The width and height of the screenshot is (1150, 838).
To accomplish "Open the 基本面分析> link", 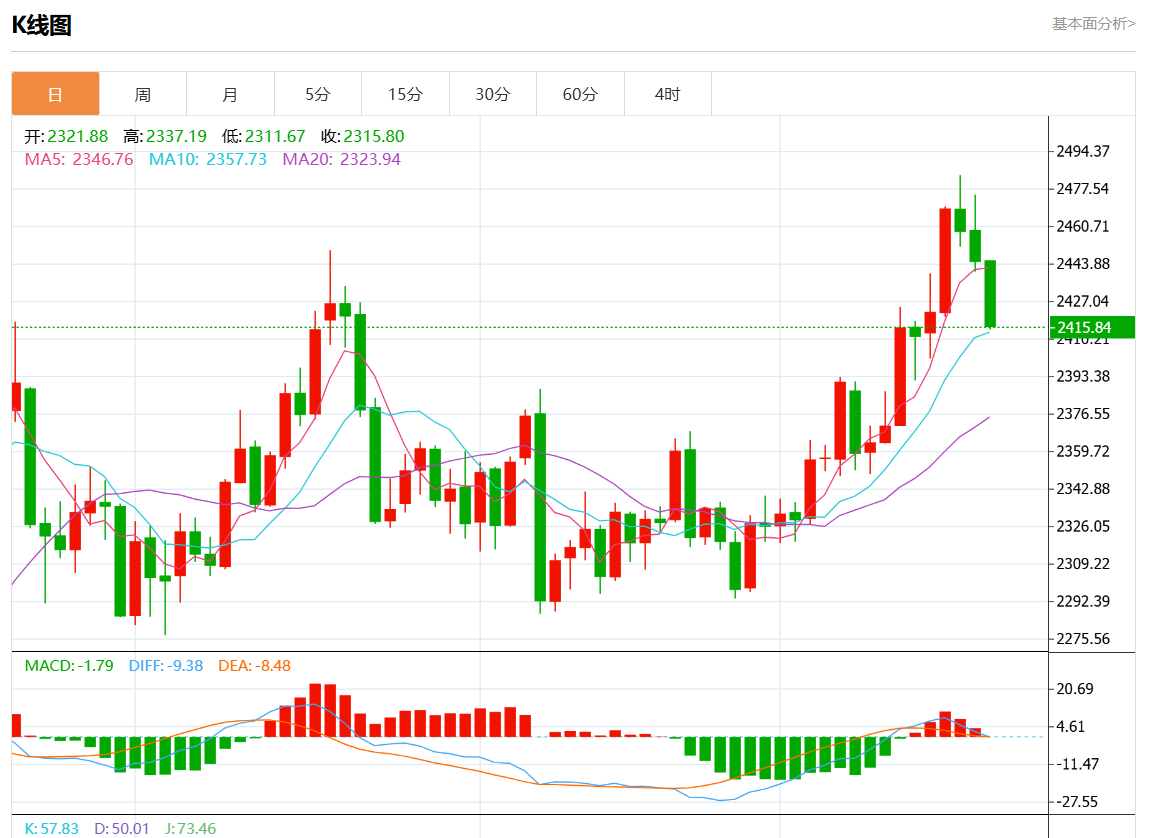I will point(1094,23).
